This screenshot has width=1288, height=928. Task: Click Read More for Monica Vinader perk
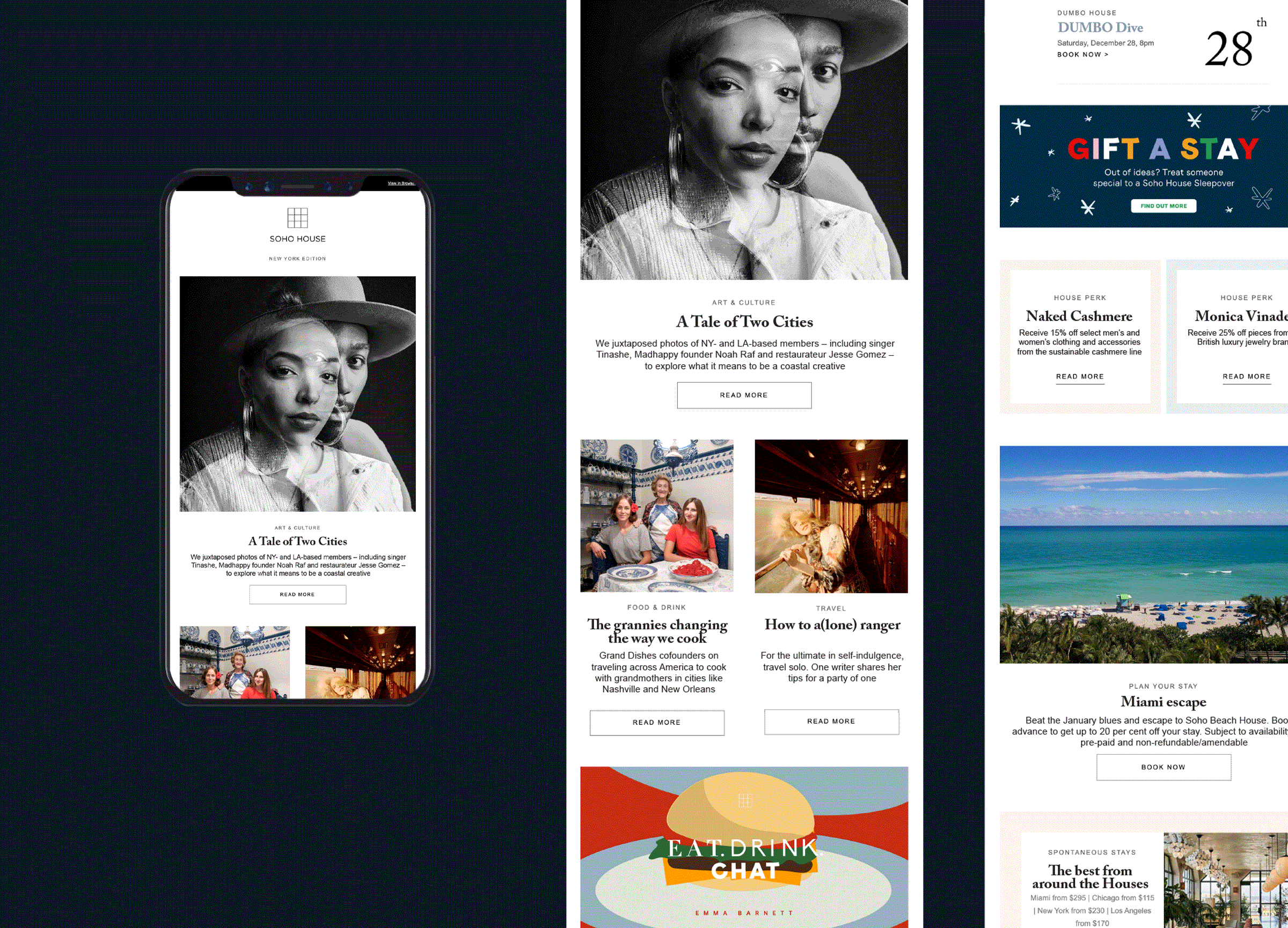(1246, 377)
